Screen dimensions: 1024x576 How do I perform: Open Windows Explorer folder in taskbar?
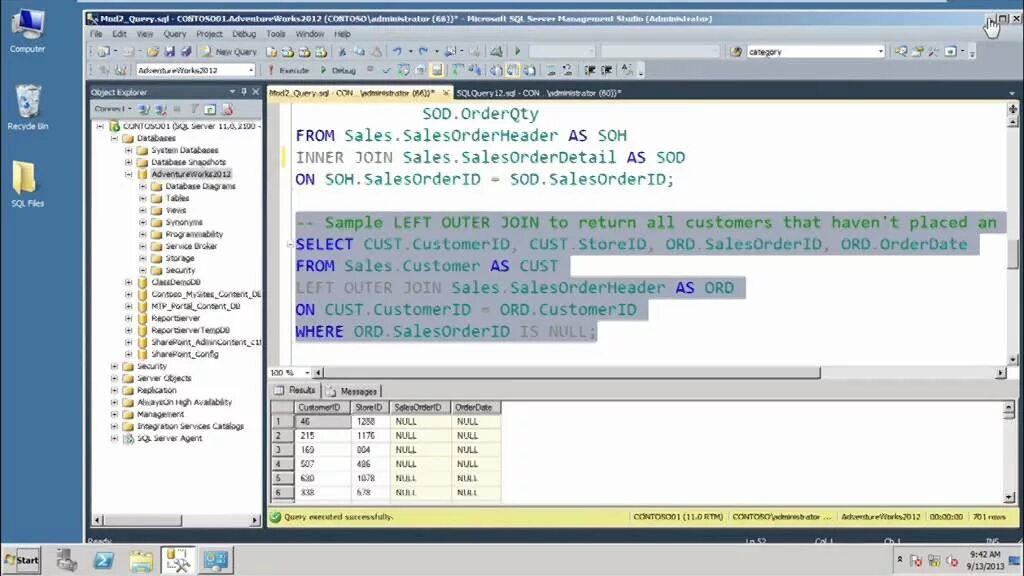[x=141, y=560]
